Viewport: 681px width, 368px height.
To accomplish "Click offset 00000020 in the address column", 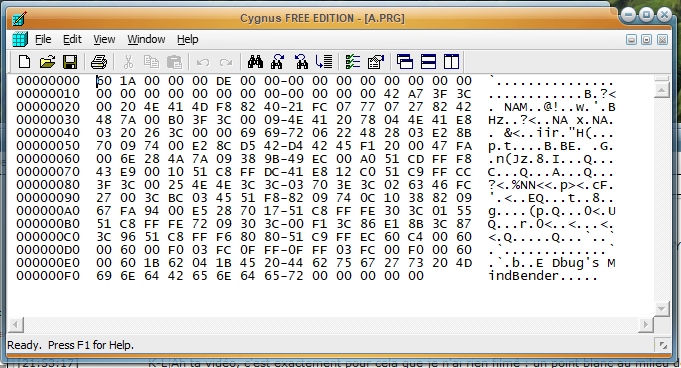I will [48, 107].
